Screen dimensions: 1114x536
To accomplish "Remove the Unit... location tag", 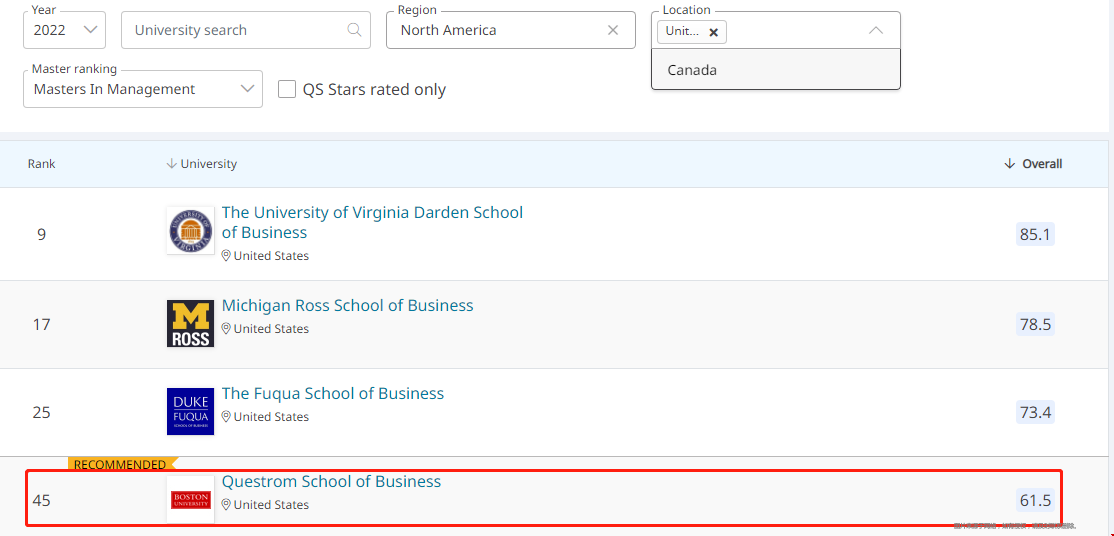I will pyautogui.click(x=714, y=32).
